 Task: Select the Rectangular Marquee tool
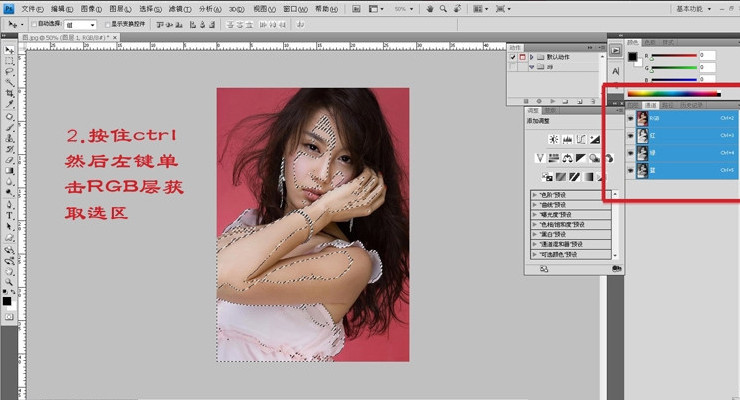click(9, 61)
